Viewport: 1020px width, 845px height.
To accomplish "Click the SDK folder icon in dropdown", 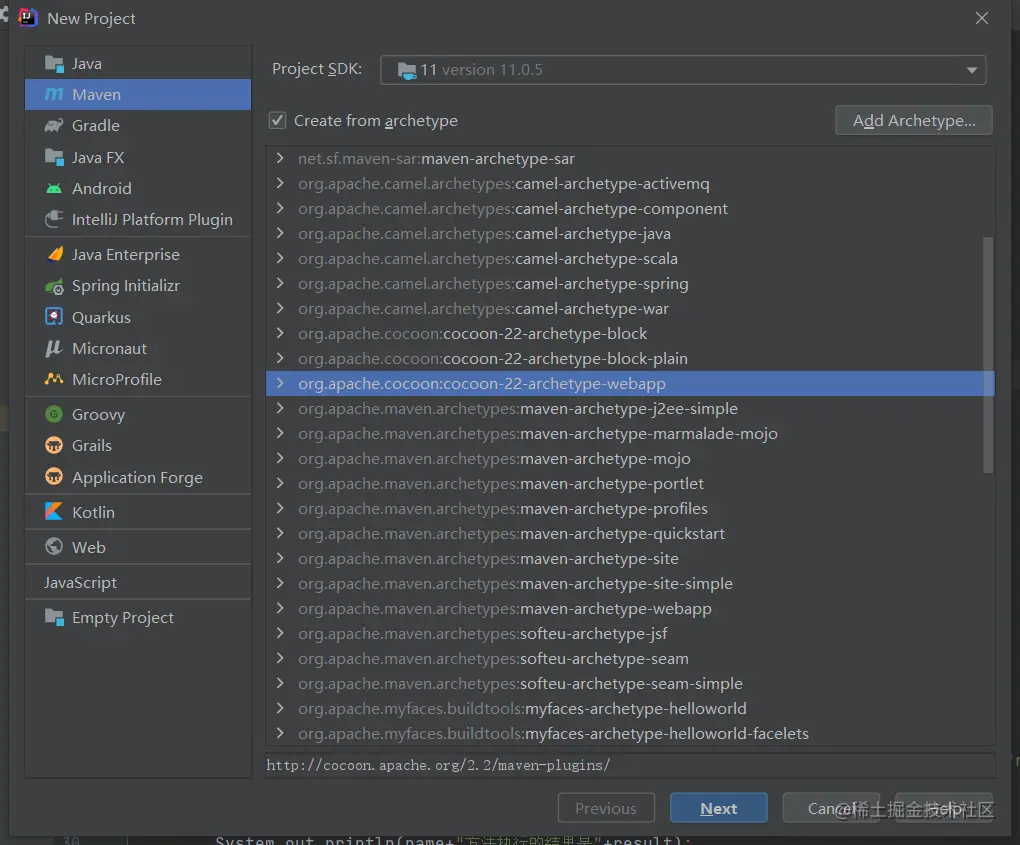I will point(407,70).
